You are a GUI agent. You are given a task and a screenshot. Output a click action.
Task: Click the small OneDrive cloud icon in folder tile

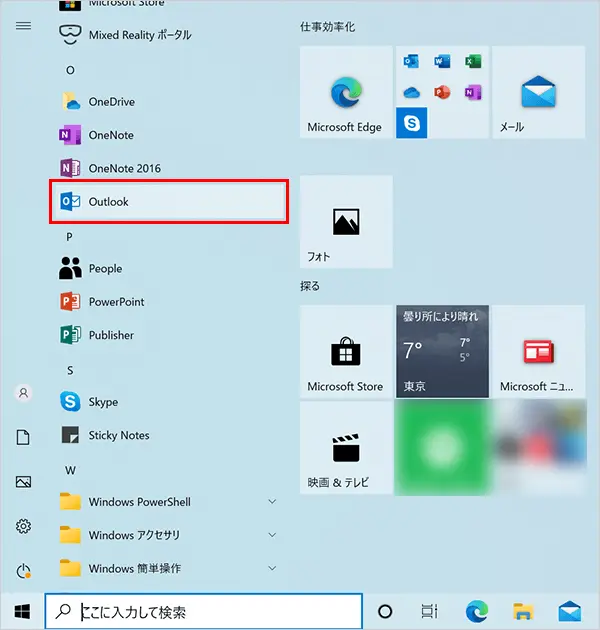click(411, 92)
